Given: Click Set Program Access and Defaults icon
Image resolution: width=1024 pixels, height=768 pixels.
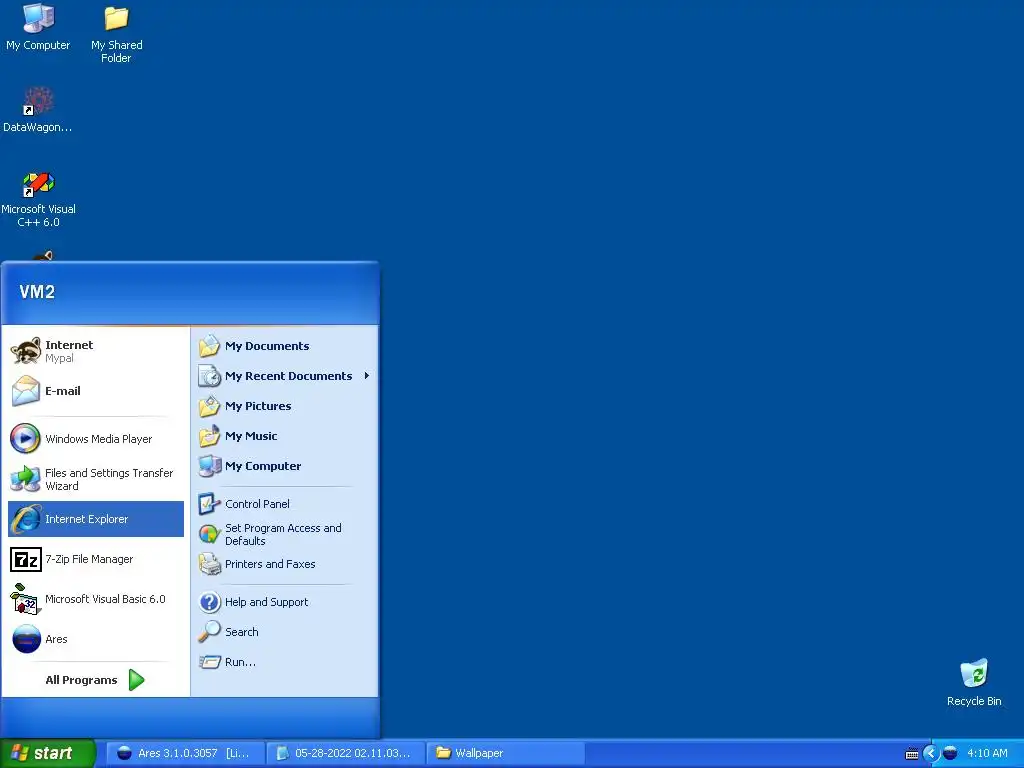Looking at the screenshot, I should [x=210, y=534].
